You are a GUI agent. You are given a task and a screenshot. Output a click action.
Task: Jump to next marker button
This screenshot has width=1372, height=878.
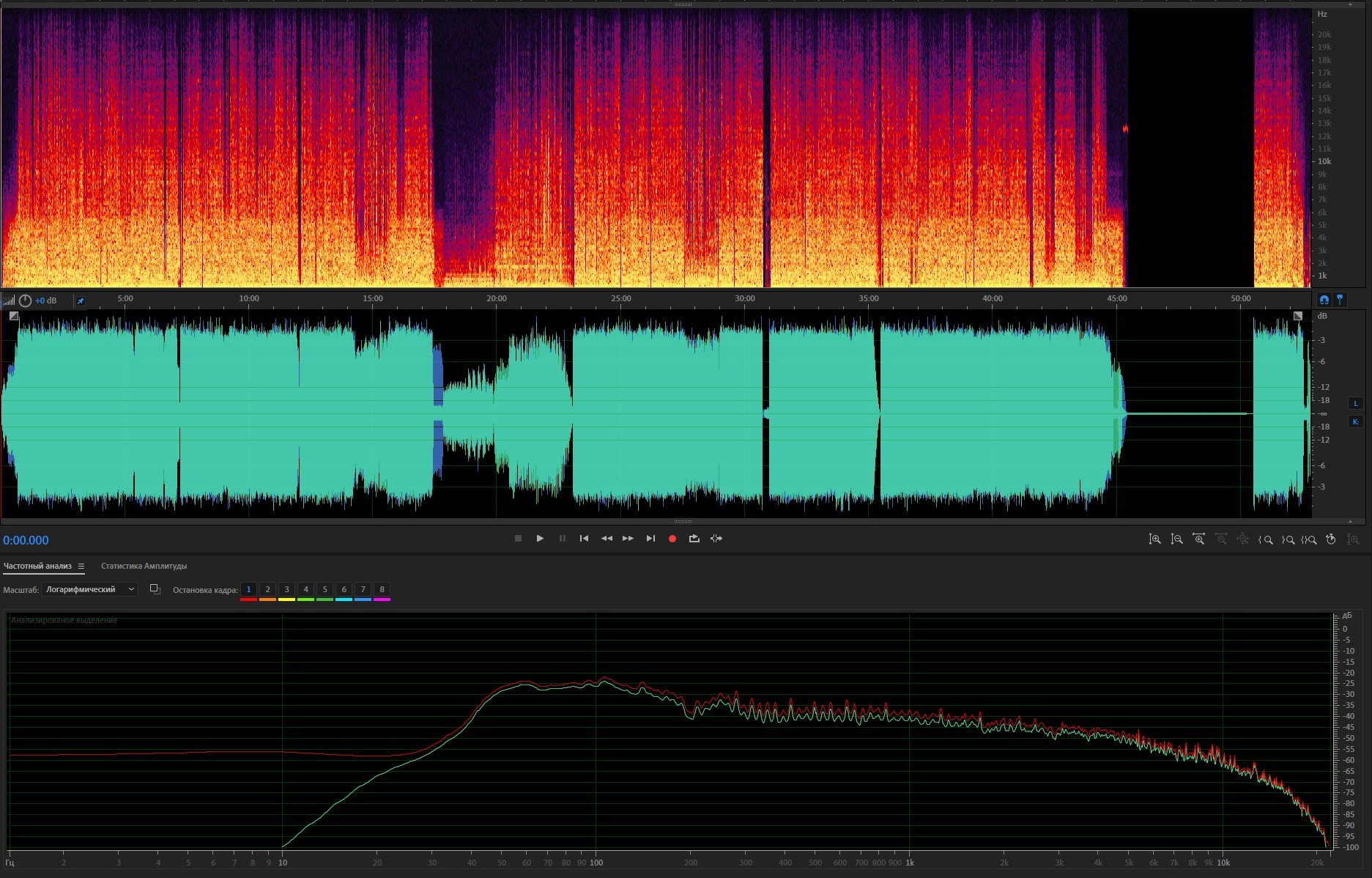click(650, 539)
